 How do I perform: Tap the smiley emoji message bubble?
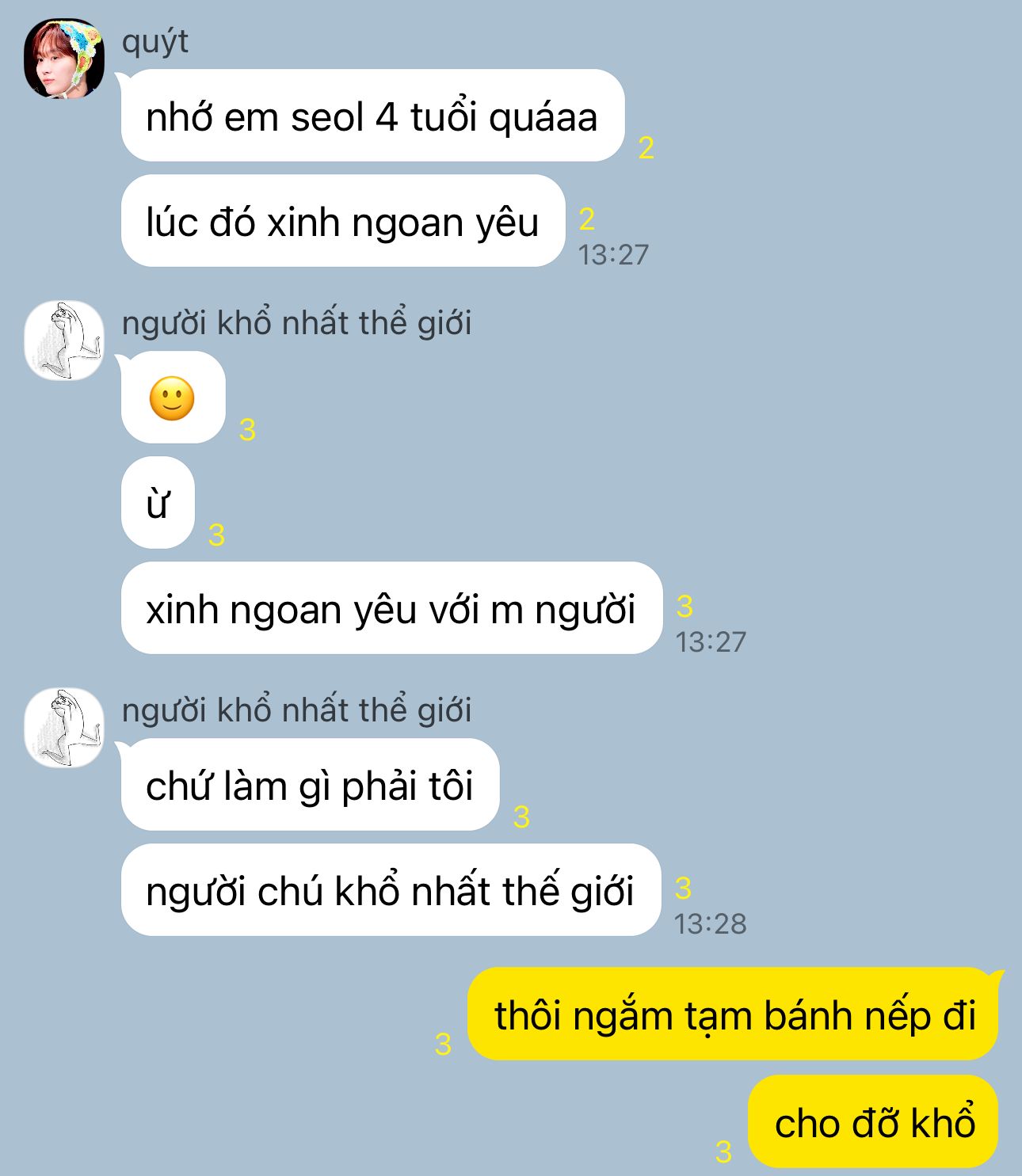tap(174, 398)
